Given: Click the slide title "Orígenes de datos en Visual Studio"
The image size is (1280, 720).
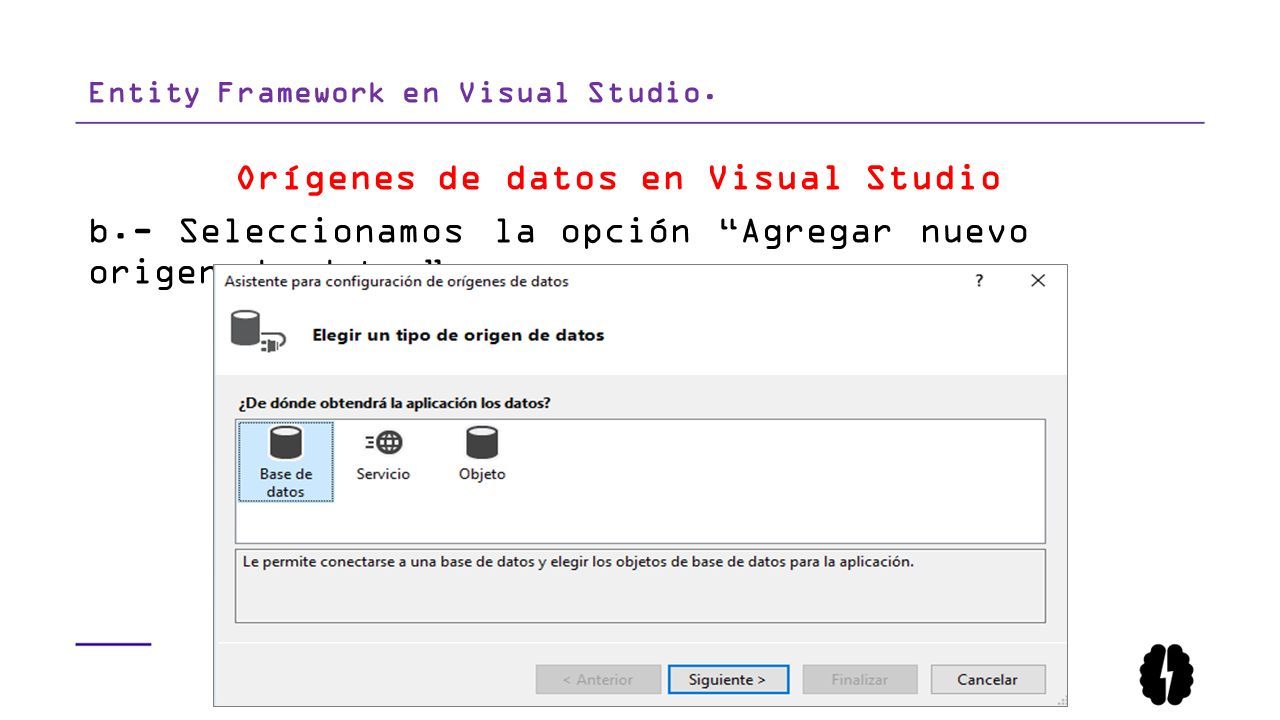Looking at the screenshot, I should point(619,178).
